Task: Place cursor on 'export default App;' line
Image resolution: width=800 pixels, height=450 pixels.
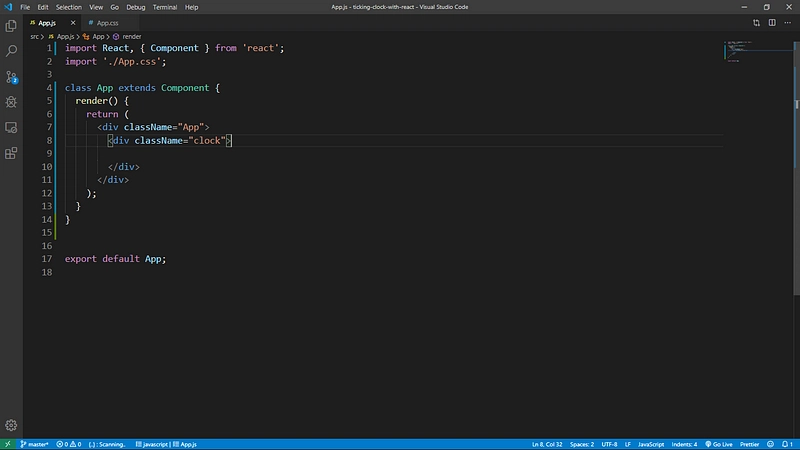Action: (115, 259)
